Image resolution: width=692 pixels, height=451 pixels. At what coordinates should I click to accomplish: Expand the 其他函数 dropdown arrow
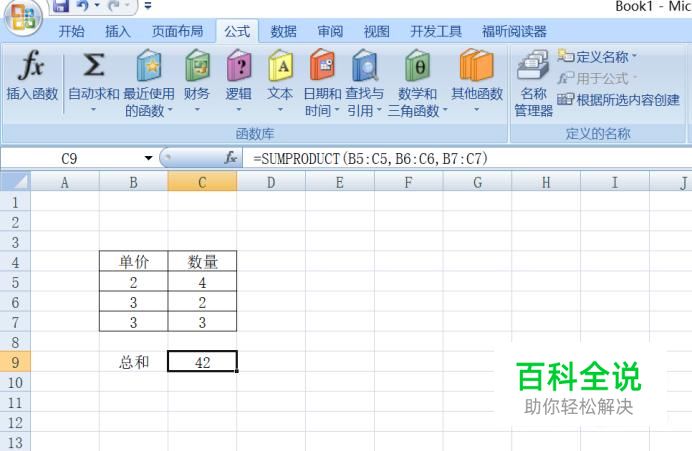[477, 109]
